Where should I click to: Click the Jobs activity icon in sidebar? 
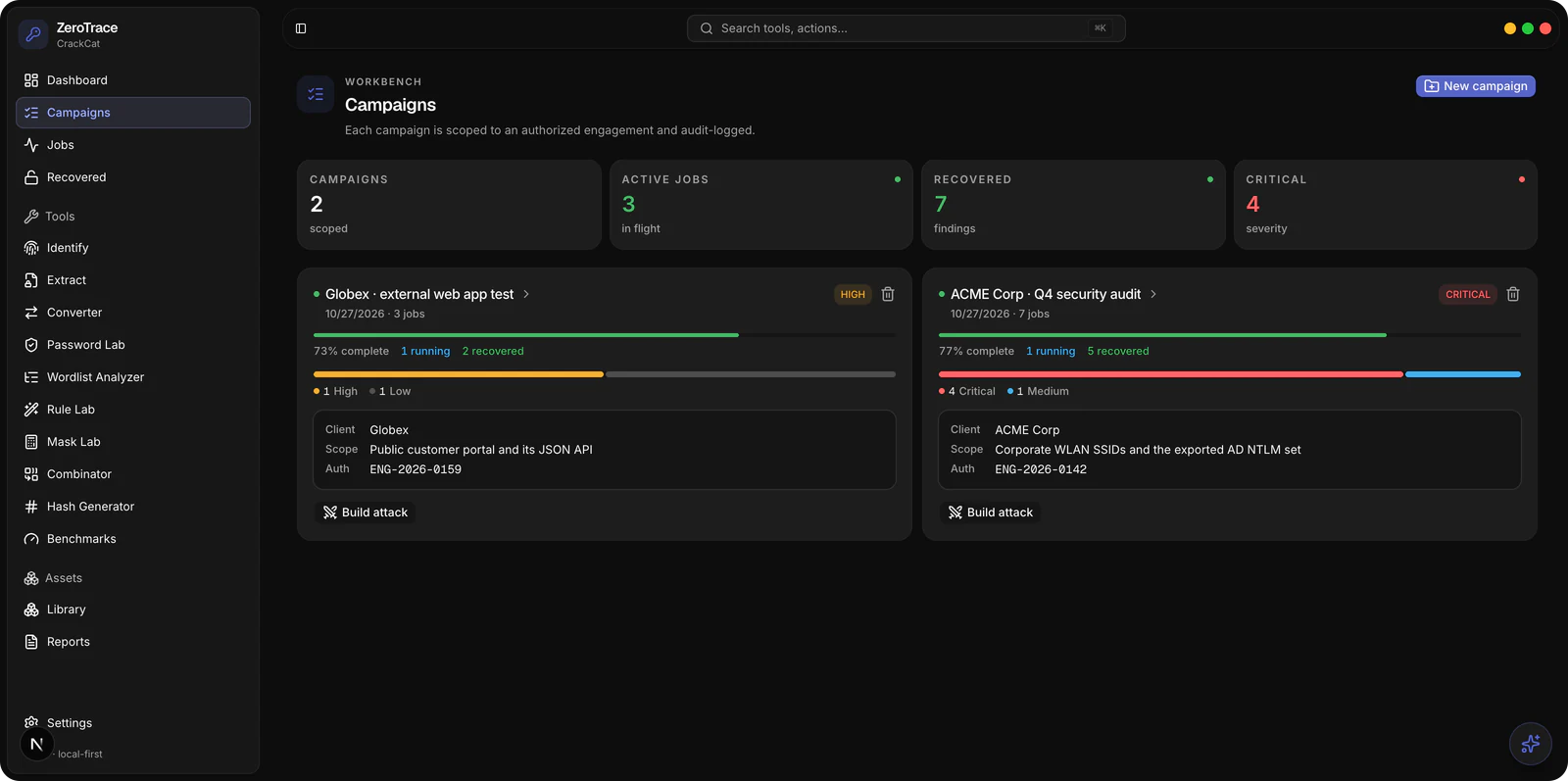pyautogui.click(x=31, y=145)
